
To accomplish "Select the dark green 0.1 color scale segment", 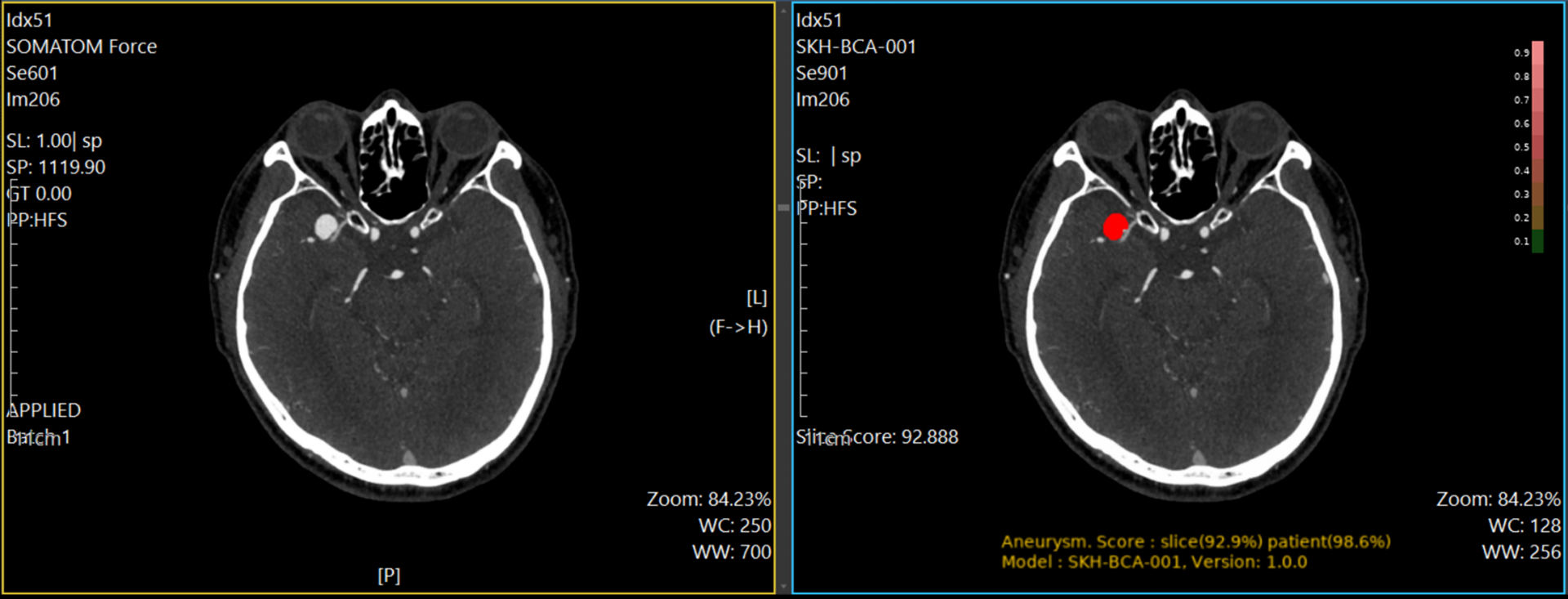I will (1538, 241).
